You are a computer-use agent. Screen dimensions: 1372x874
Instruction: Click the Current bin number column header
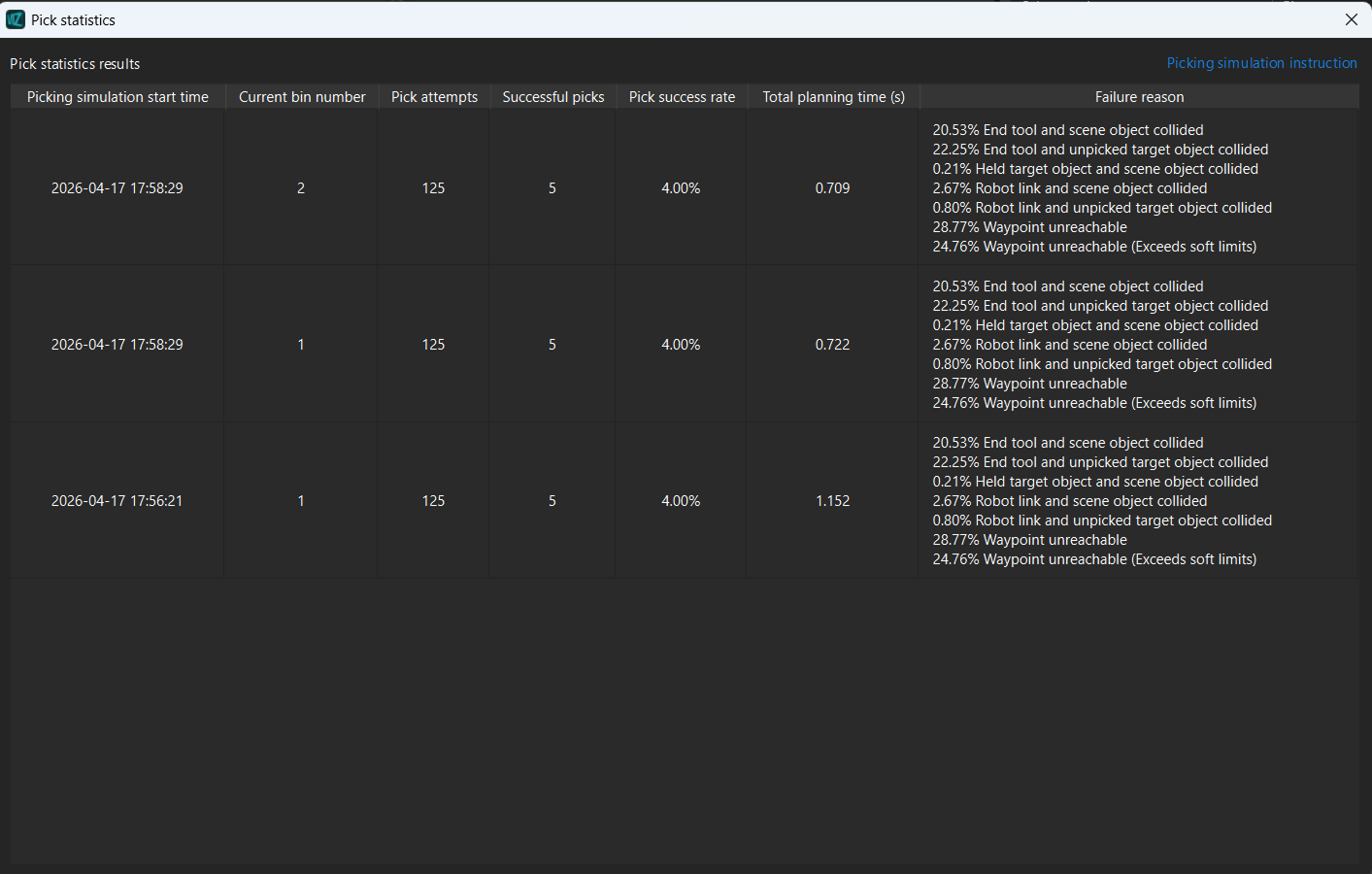(x=302, y=97)
